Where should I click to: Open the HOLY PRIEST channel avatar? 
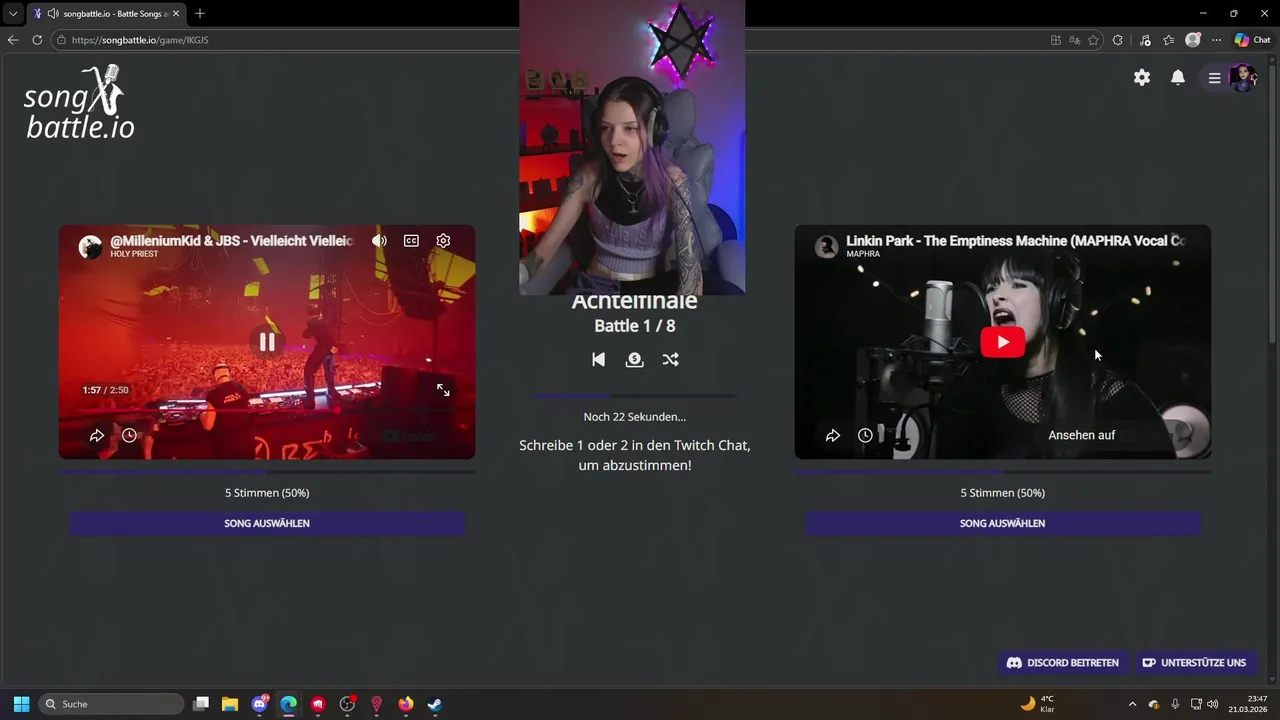pyautogui.click(x=91, y=247)
